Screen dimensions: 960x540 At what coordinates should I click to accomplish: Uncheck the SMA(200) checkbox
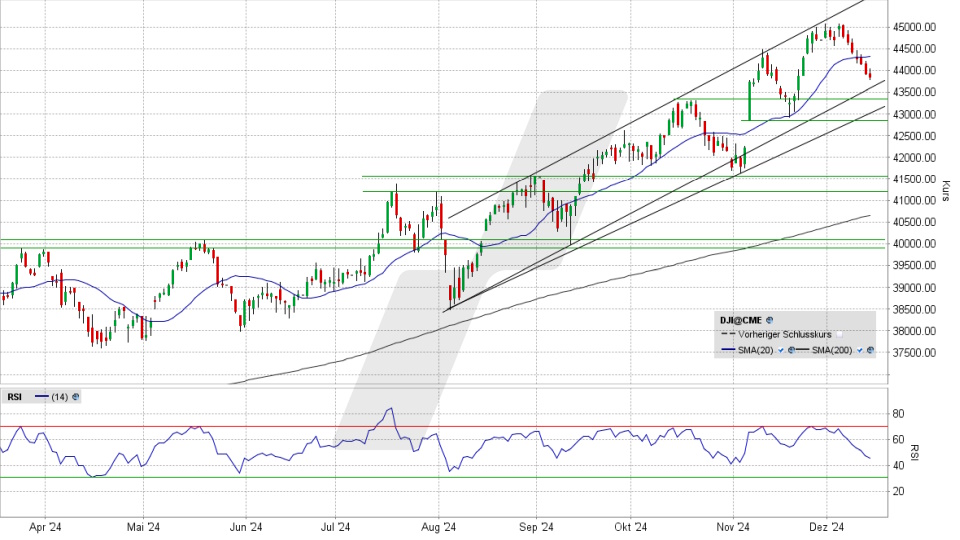pyautogui.click(x=860, y=350)
